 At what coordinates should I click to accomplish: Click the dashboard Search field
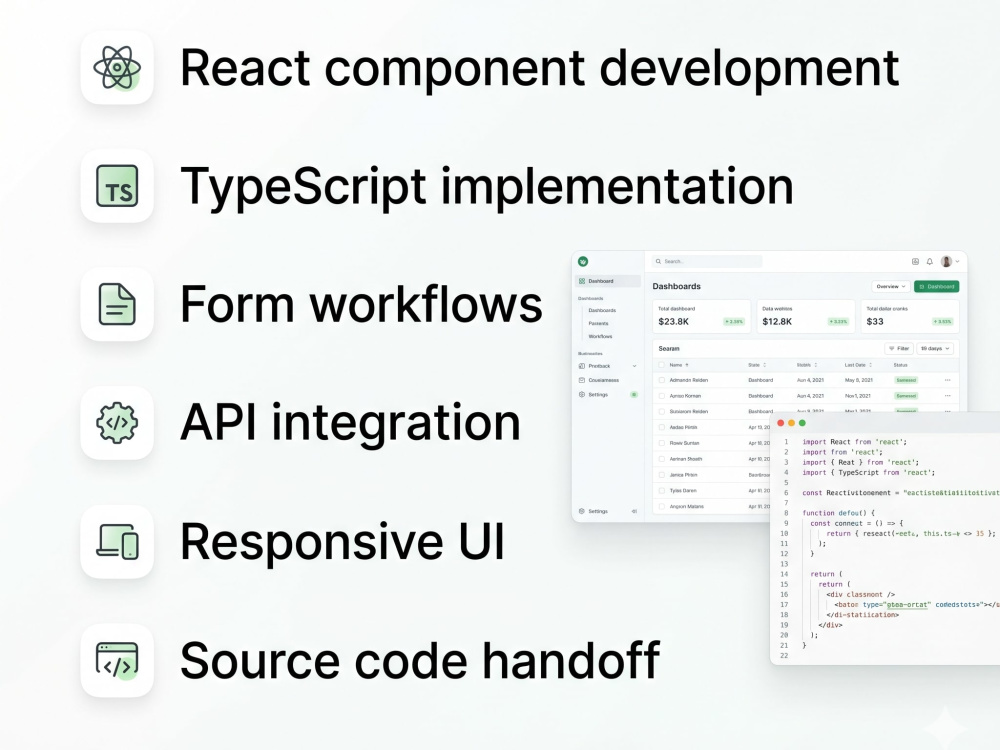707,261
